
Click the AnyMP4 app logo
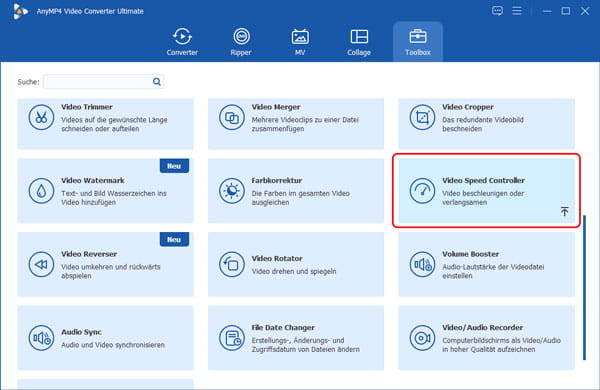pyautogui.click(x=20, y=11)
